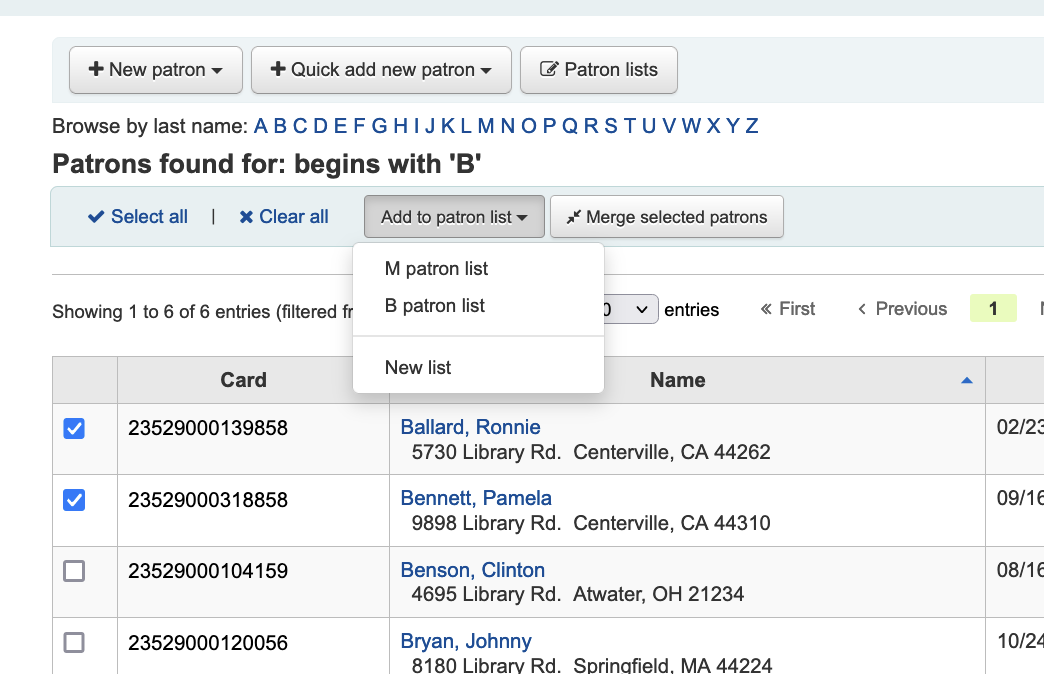Choose M patron list from menu
Screen dimensions: 1044x674
(436, 269)
